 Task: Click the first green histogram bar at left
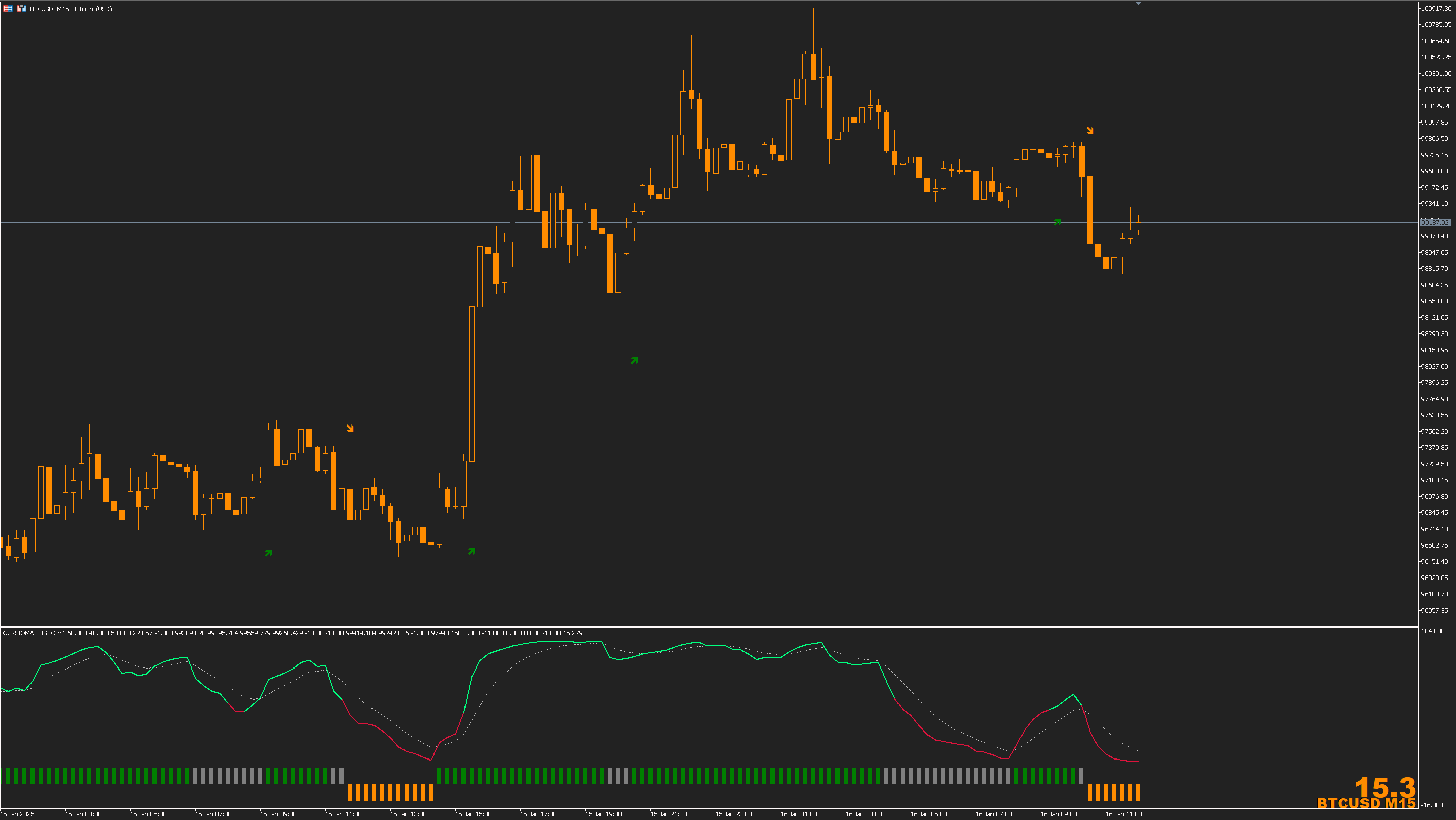[x=8, y=776]
